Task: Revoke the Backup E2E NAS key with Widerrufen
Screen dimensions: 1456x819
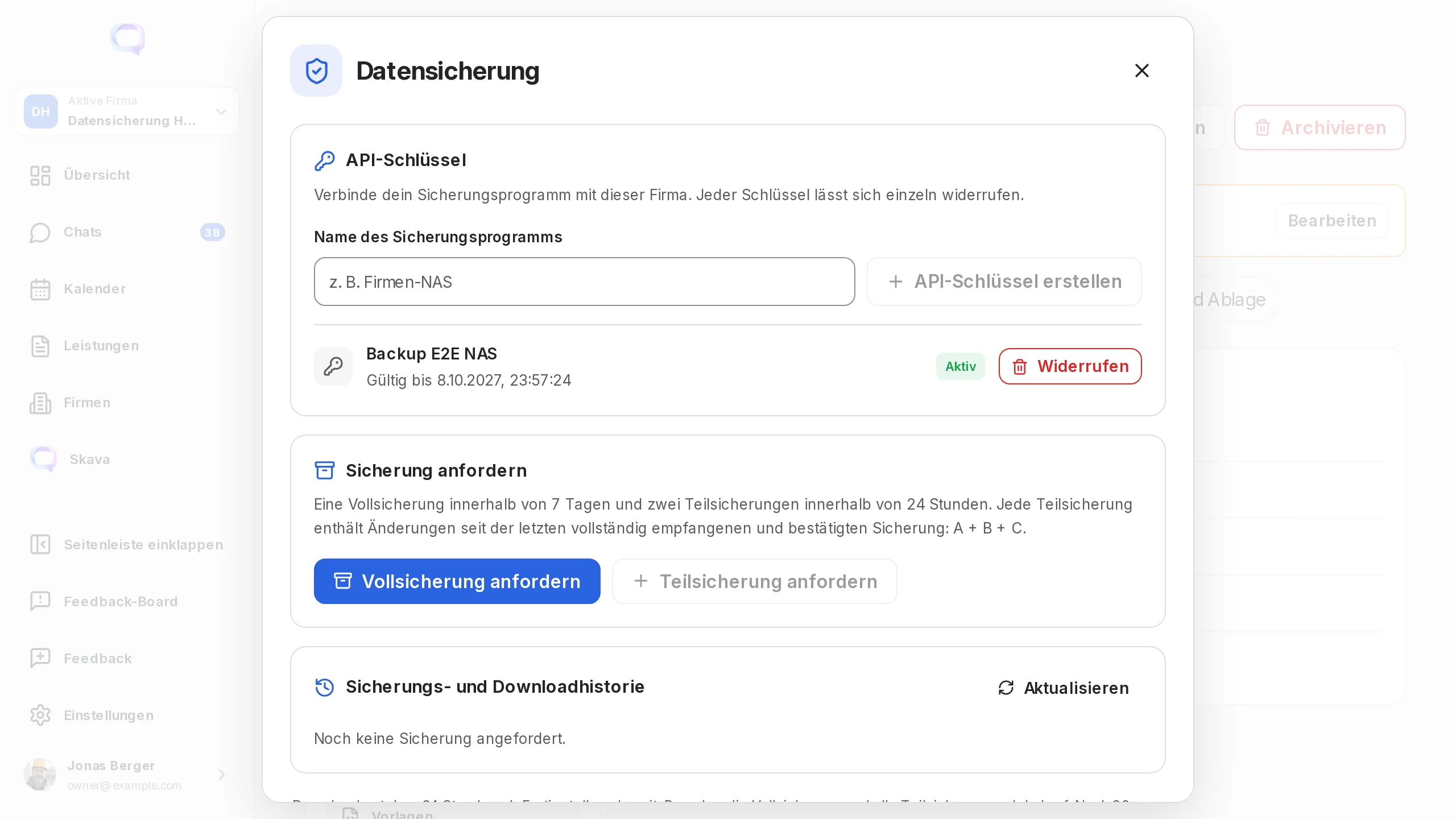Action: [1070, 366]
